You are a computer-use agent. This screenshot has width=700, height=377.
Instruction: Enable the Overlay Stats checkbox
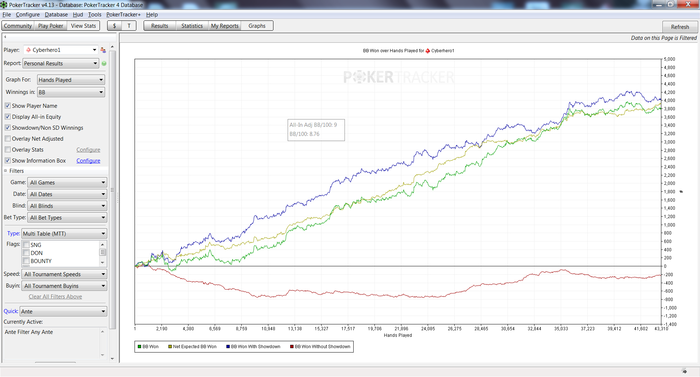coord(8,150)
